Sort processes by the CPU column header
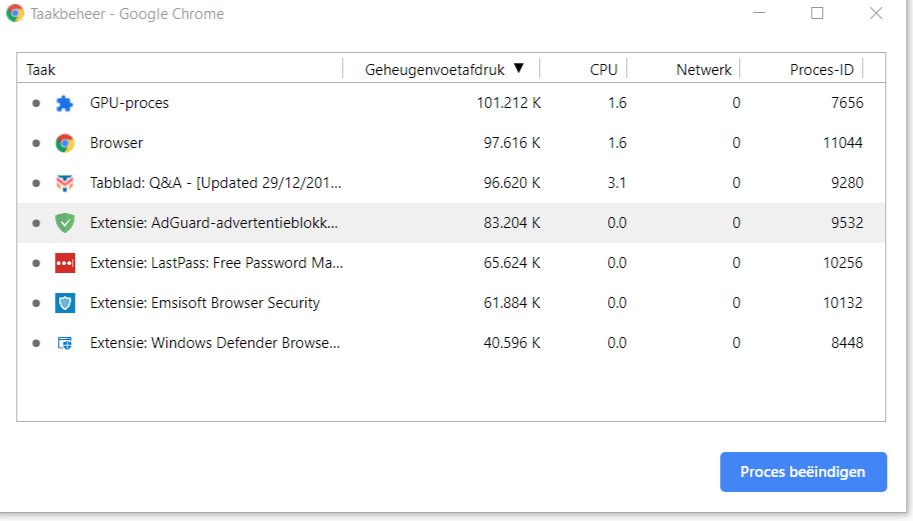The width and height of the screenshot is (913, 521). [x=603, y=70]
